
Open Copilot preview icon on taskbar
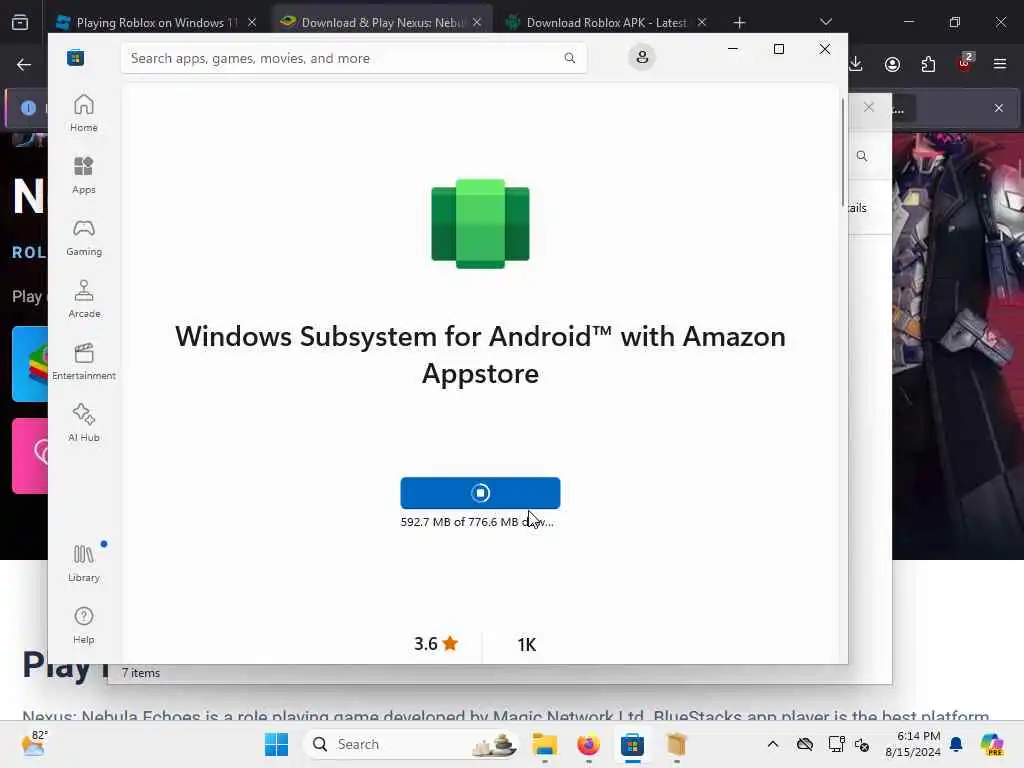click(992, 744)
